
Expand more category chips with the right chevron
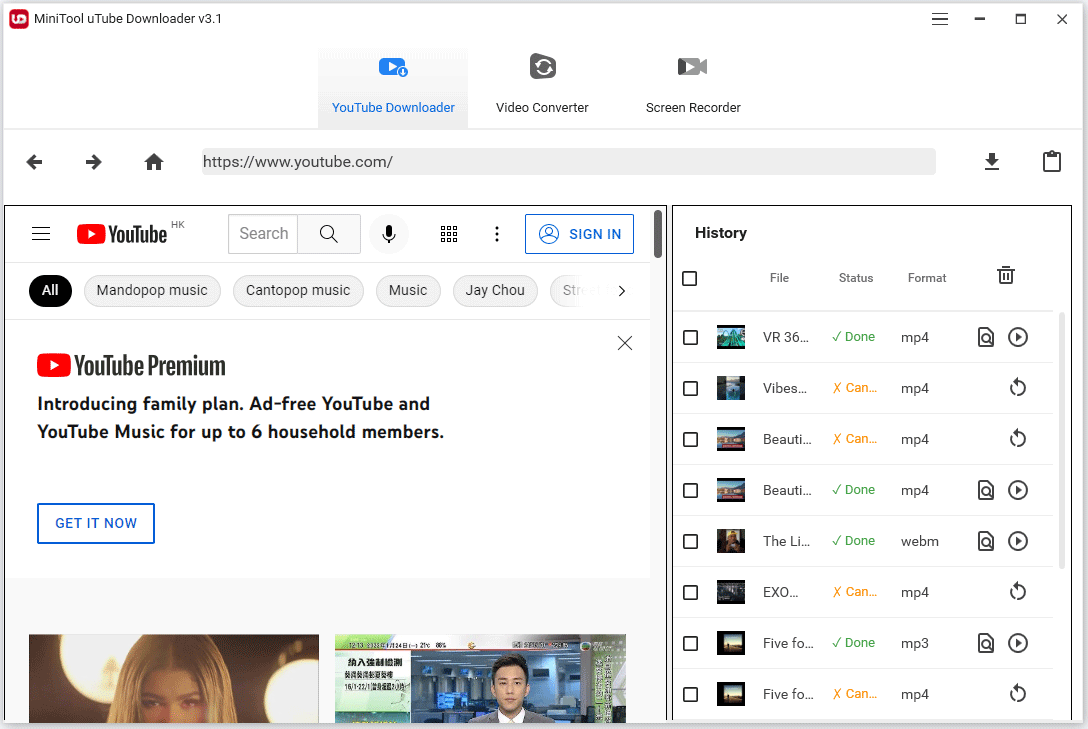click(622, 290)
